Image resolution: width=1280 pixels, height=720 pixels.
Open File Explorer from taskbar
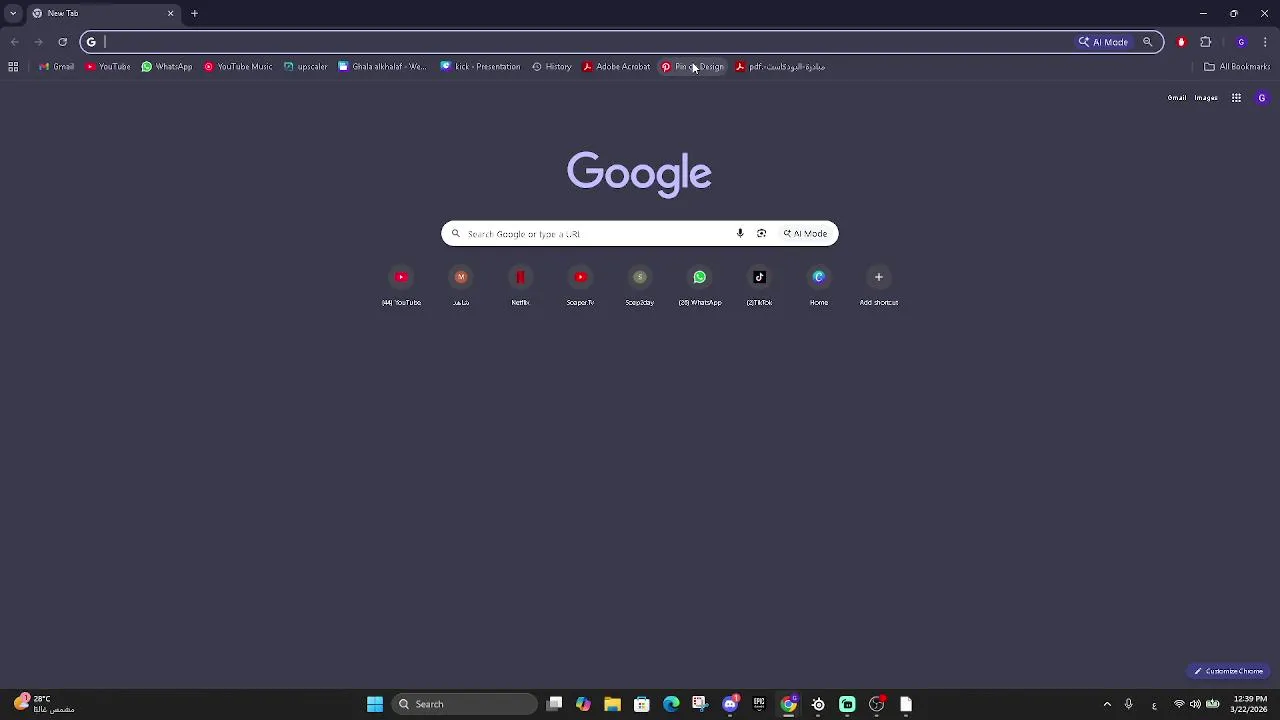click(x=612, y=704)
